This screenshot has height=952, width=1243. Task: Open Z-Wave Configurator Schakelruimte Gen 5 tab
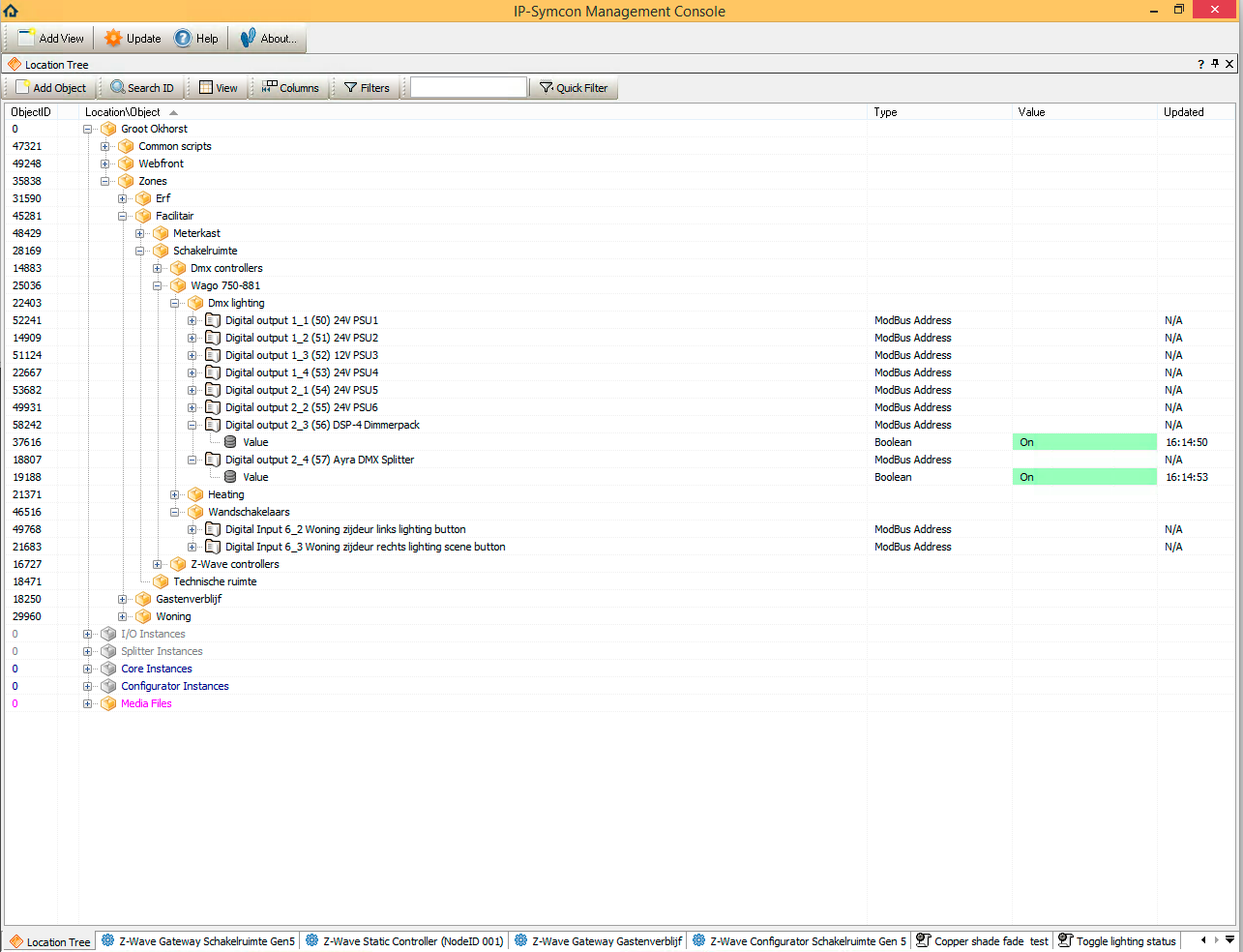tap(800, 941)
